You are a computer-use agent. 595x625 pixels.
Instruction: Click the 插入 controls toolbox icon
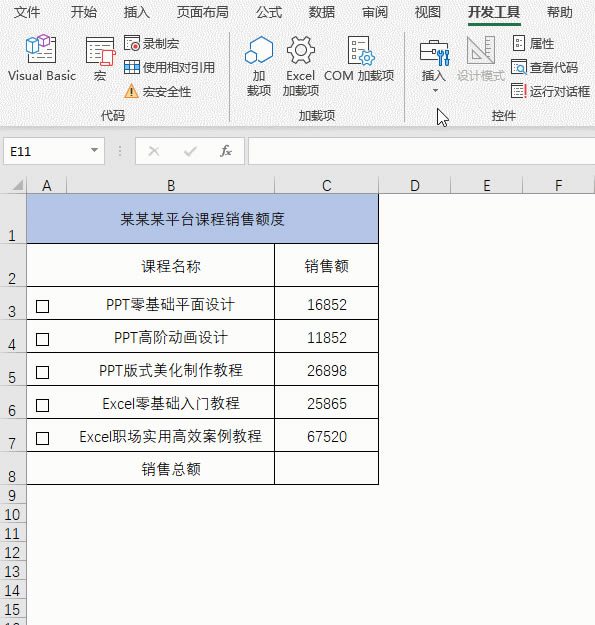(434, 53)
